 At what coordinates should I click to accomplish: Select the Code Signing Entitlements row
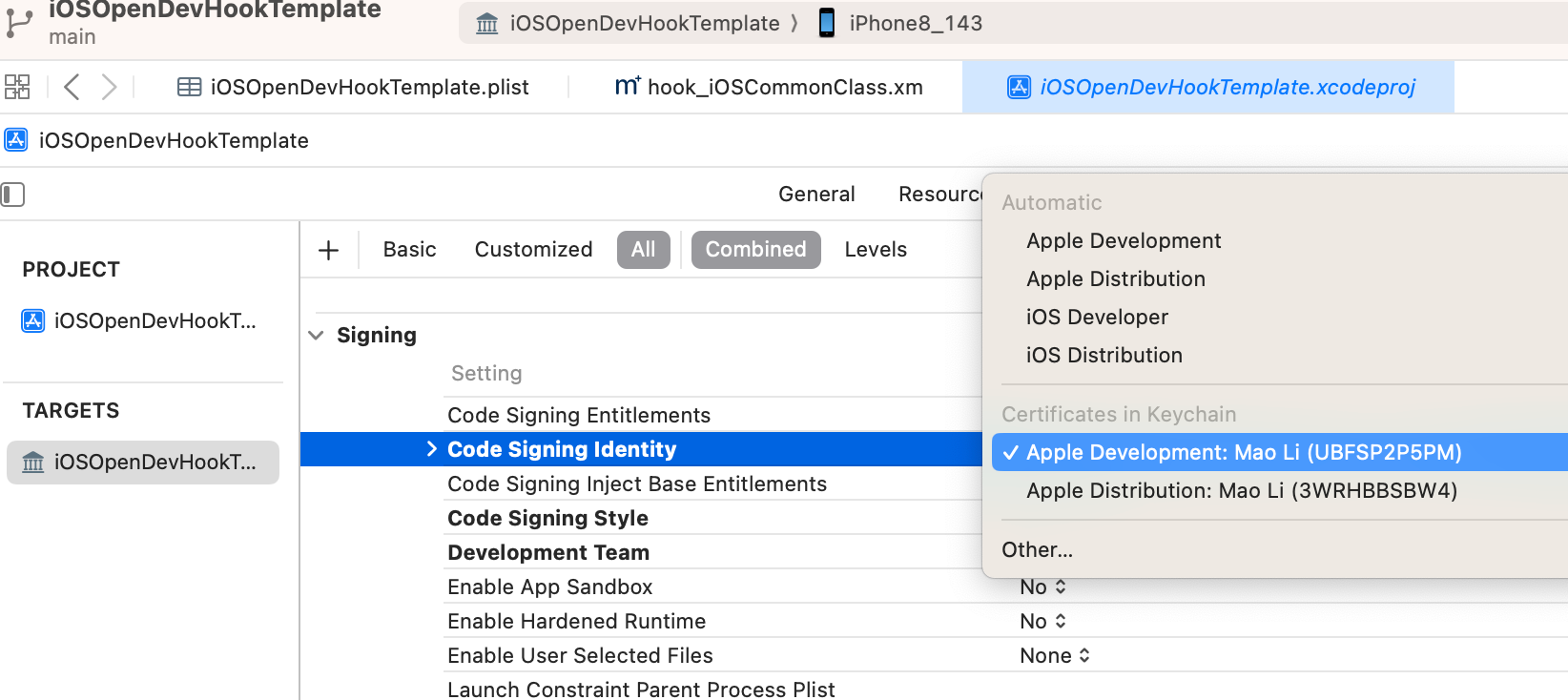click(579, 416)
